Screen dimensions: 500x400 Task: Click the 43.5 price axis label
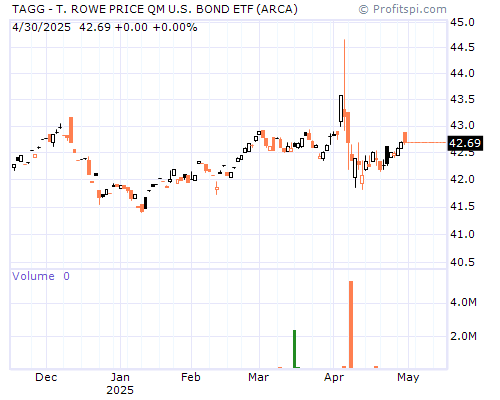(462, 99)
